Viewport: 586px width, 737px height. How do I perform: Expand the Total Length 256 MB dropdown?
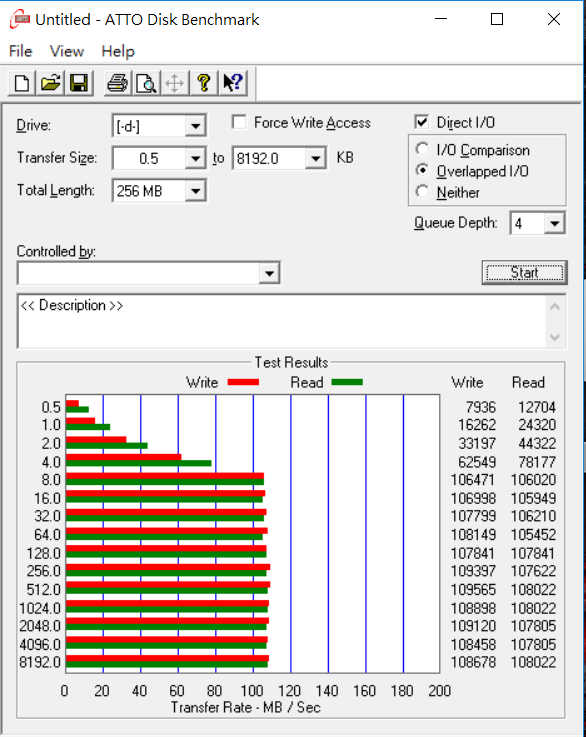pyautogui.click(x=195, y=191)
